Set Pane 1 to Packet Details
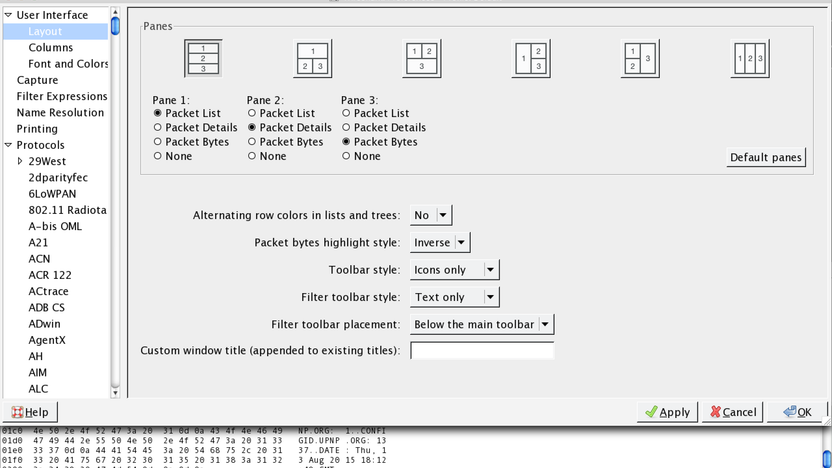Viewport: 832px width, 468px height. pyautogui.click(x=195, y=127)
